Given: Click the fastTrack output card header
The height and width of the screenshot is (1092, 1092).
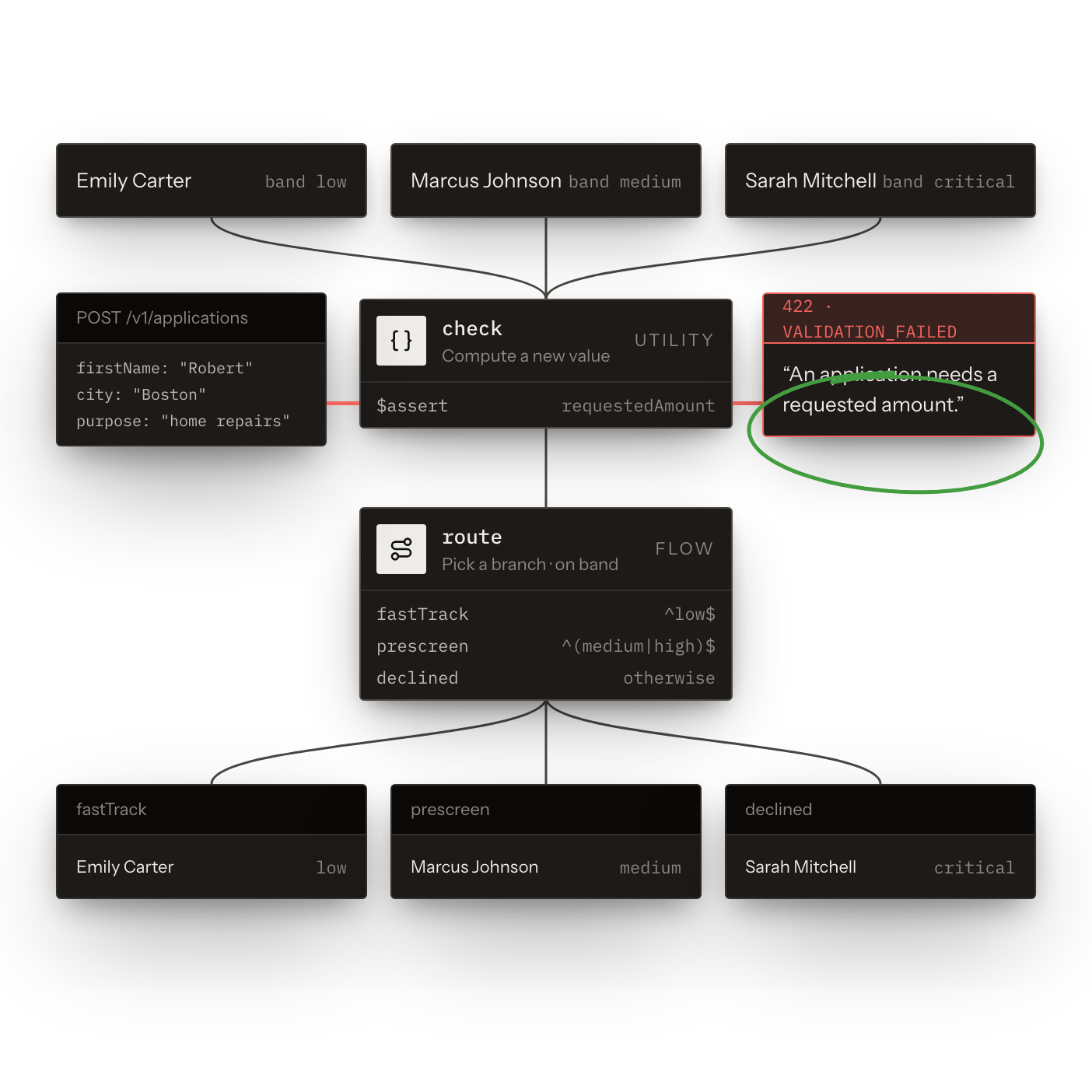Looking at the screenshot, I should (212, 810).
